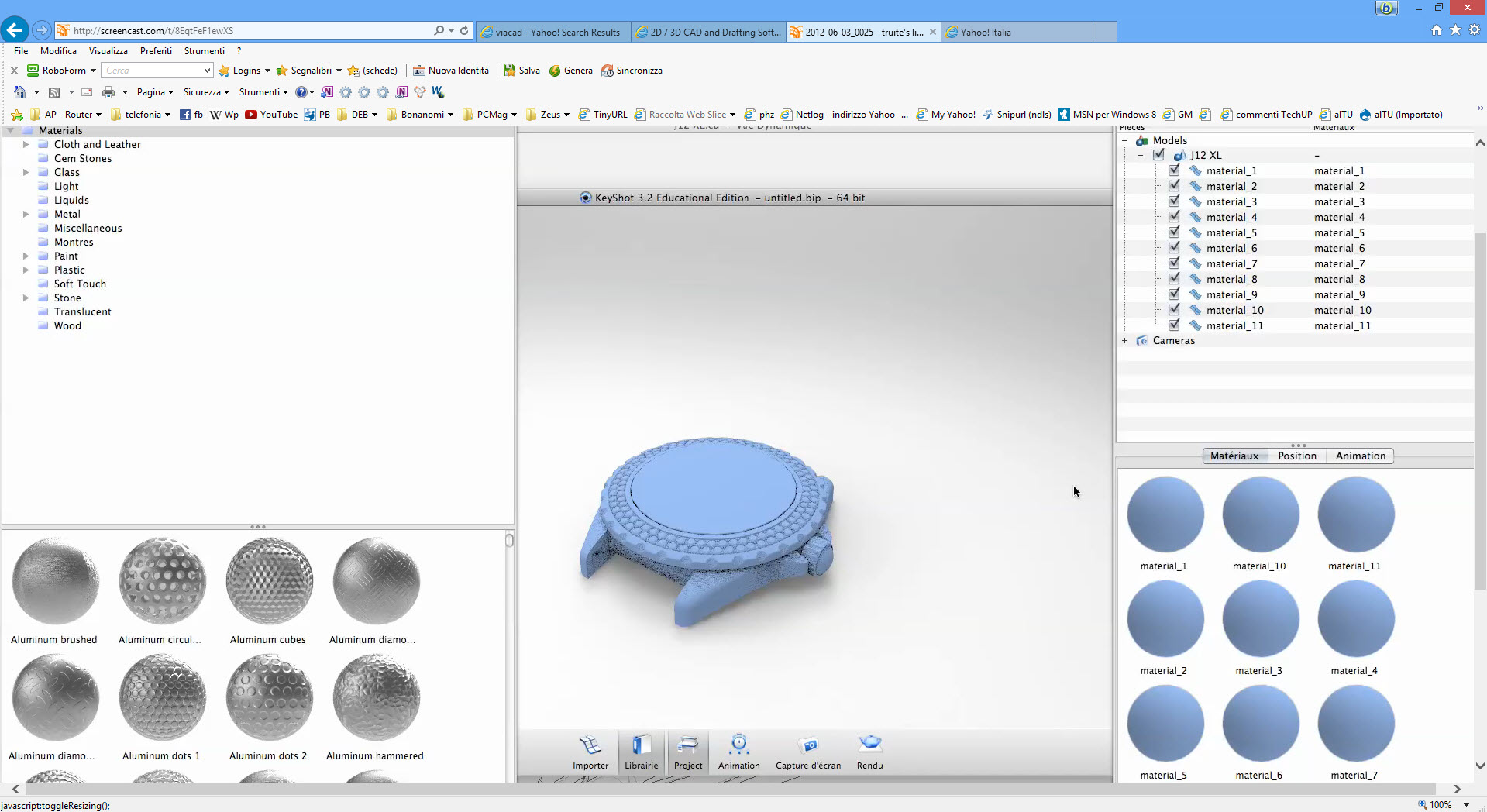Click the Capture d'écran icon
This screenshot has width=1487, height=812.
[x=808, y=745]
